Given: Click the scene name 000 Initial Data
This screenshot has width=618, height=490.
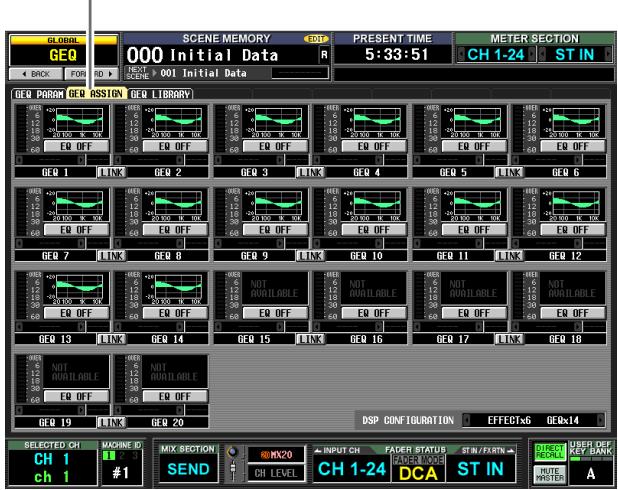Looking at the screenshot, I should point(202,55).
